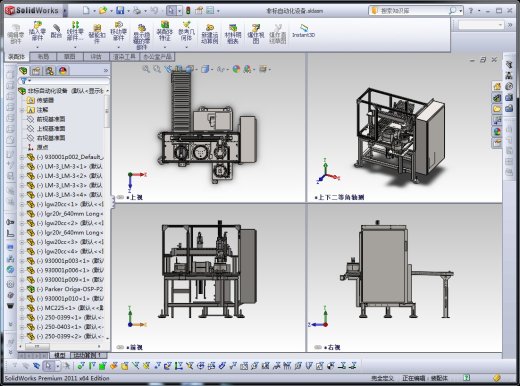Open 运动算例 1 motion study tab
520x386 pixels.
click(87, 355)
